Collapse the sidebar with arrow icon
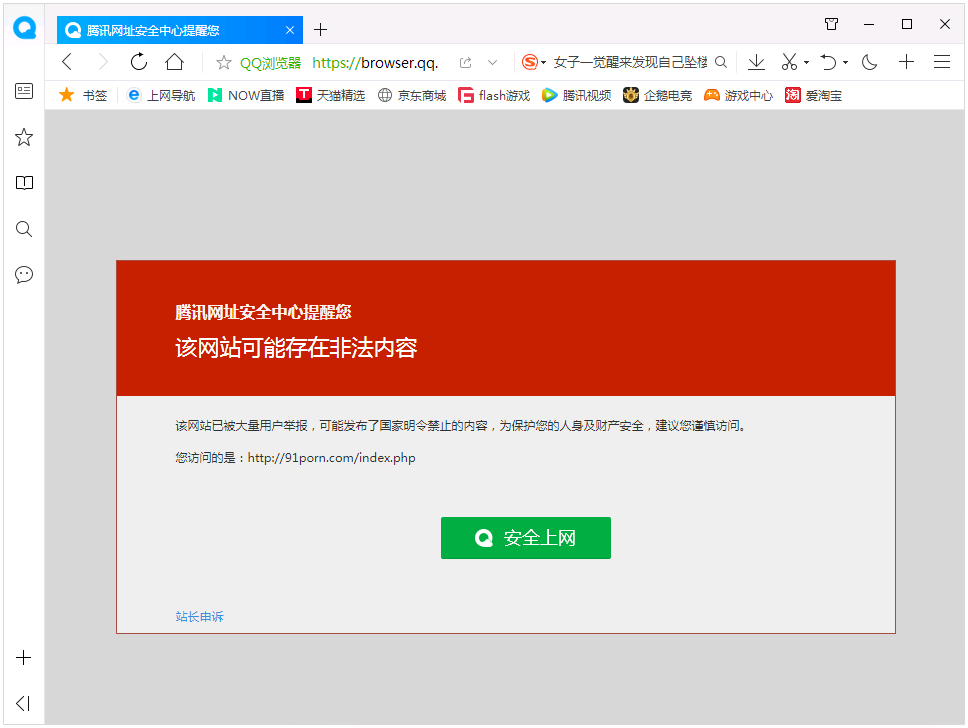This screenshot has width=968, height=728. click(23, 703)
